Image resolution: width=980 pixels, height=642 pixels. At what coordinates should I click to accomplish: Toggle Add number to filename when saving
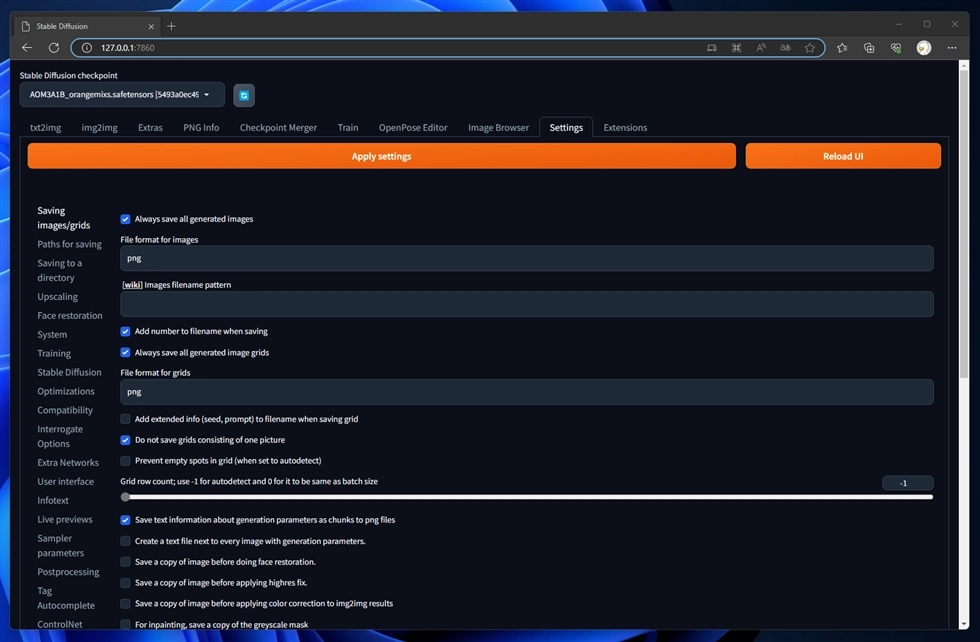coord(125,331)
